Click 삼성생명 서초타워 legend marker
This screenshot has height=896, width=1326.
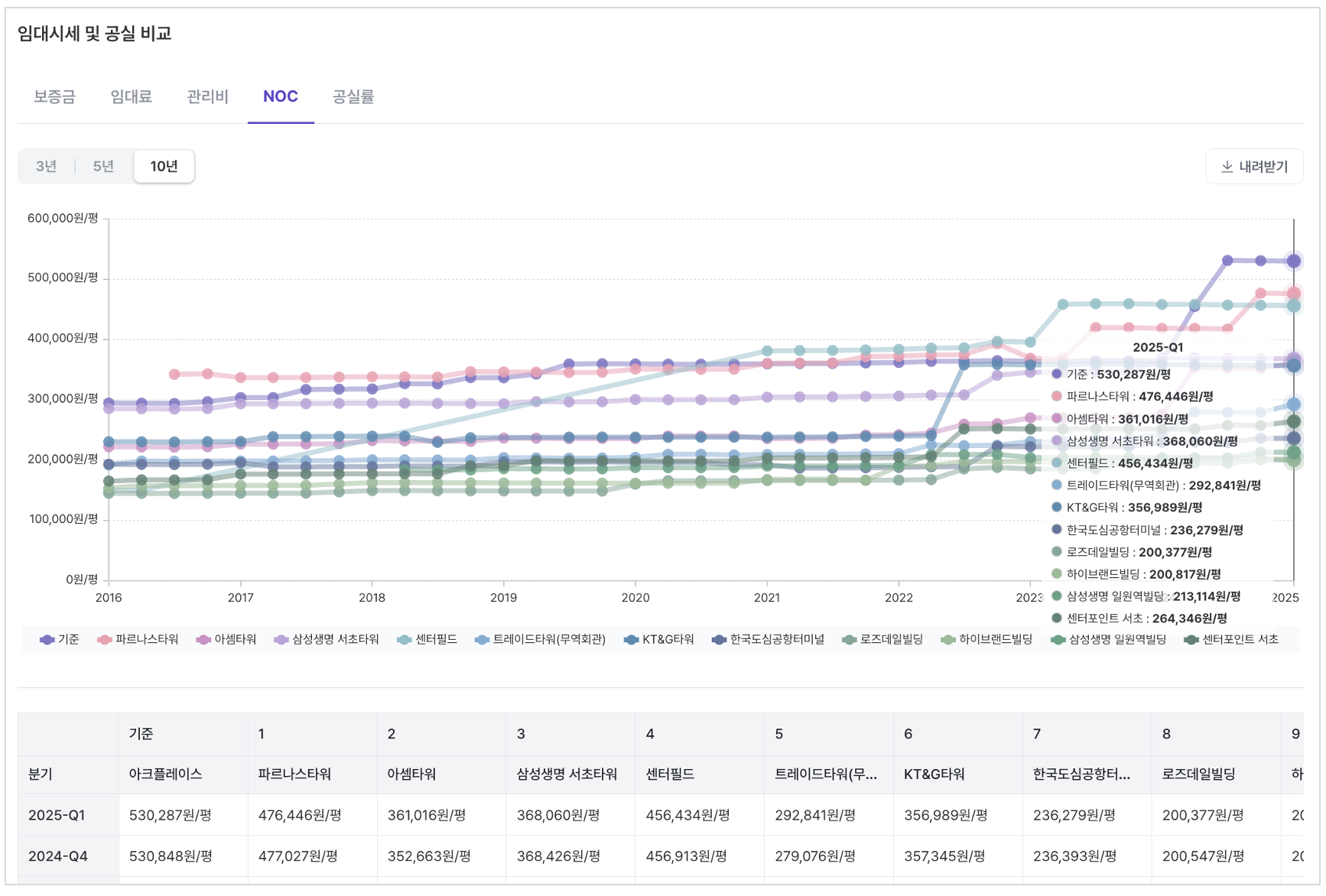281,640
